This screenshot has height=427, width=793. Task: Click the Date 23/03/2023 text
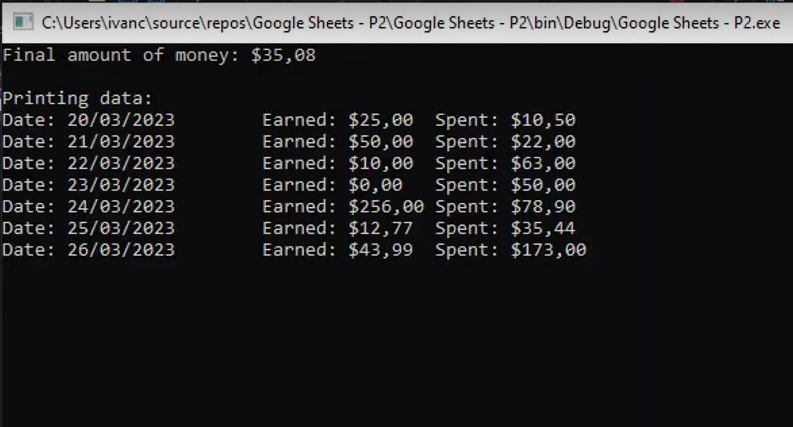[89, 185]
